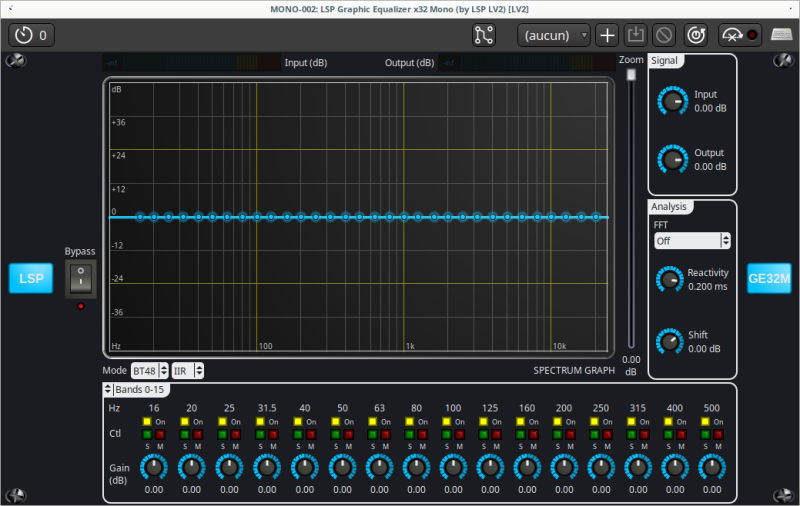Open the virtual keyboard icon
The width and height of the screenshot is (800, 506).
point(781,35)
